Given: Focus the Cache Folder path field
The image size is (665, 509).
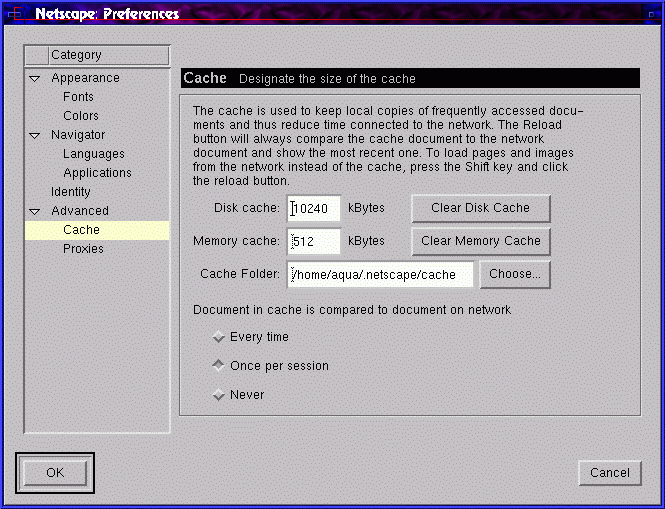Looking at the screenshot, I should tap(380, 274).
